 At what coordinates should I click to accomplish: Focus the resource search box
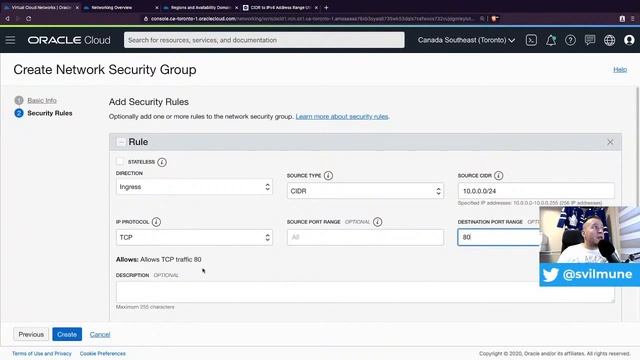tap(264, 40)
